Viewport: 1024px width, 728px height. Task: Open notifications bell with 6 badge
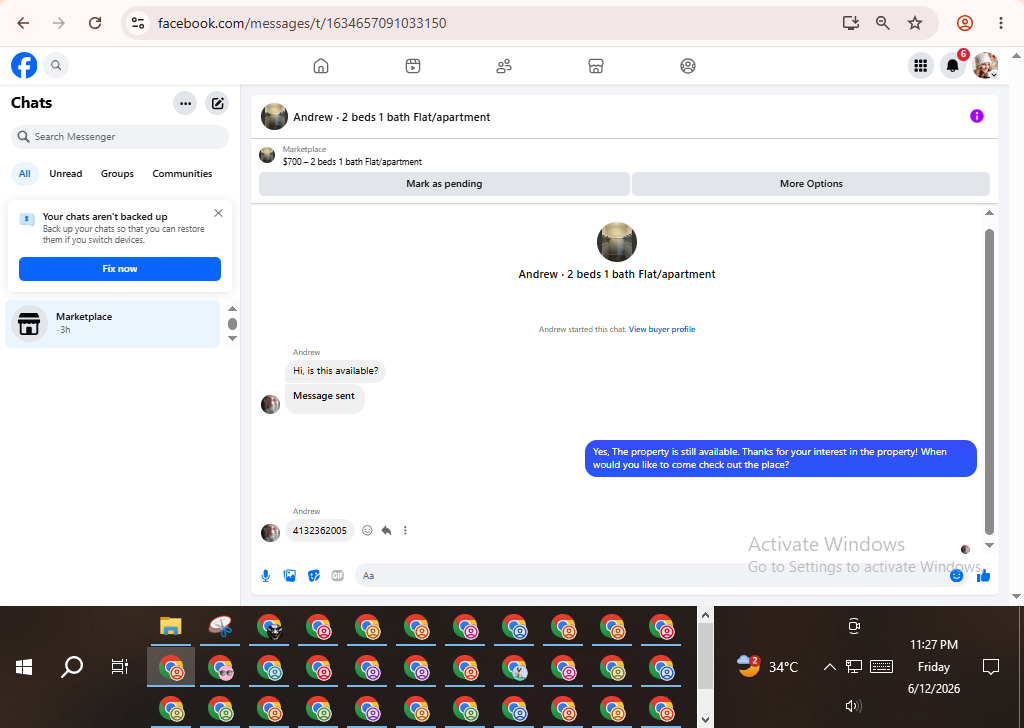pyautogui.click(x=953, y=65)
